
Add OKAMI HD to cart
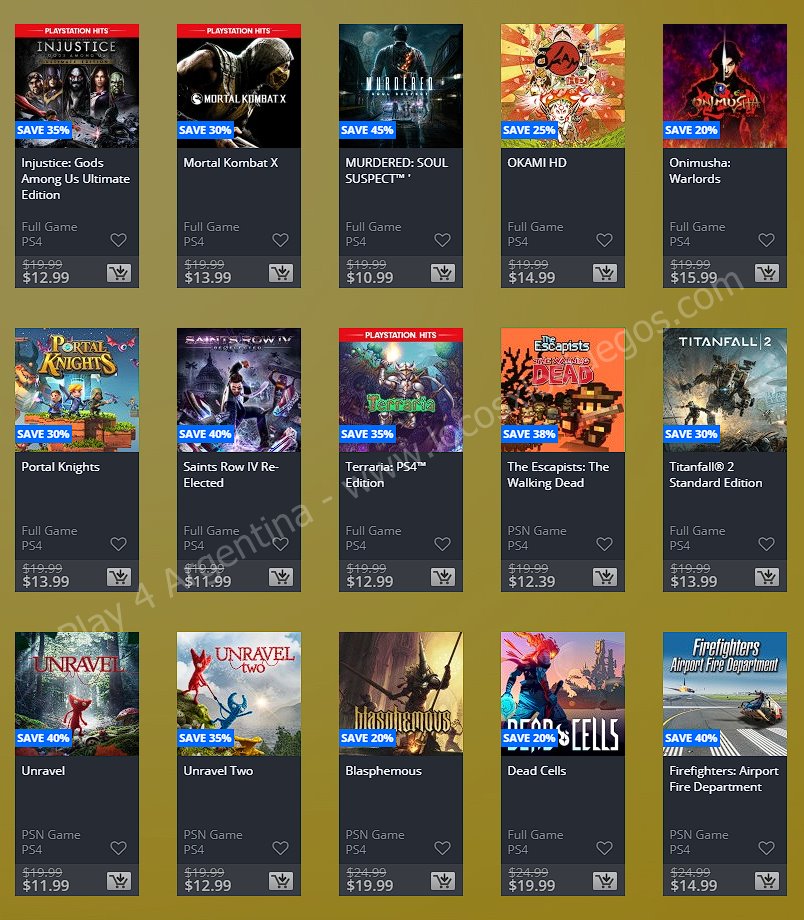tap(604, 273)
